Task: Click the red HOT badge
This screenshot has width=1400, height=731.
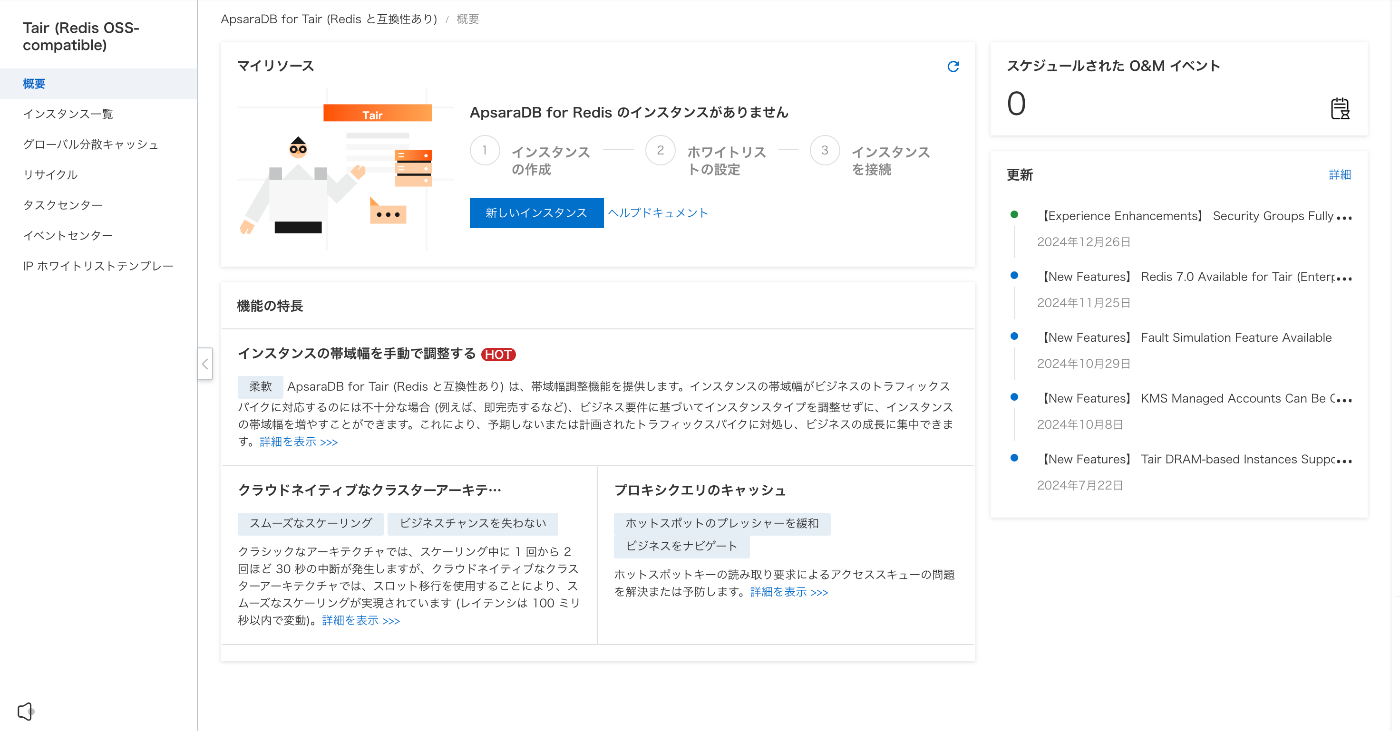Action: pos(498,354)
